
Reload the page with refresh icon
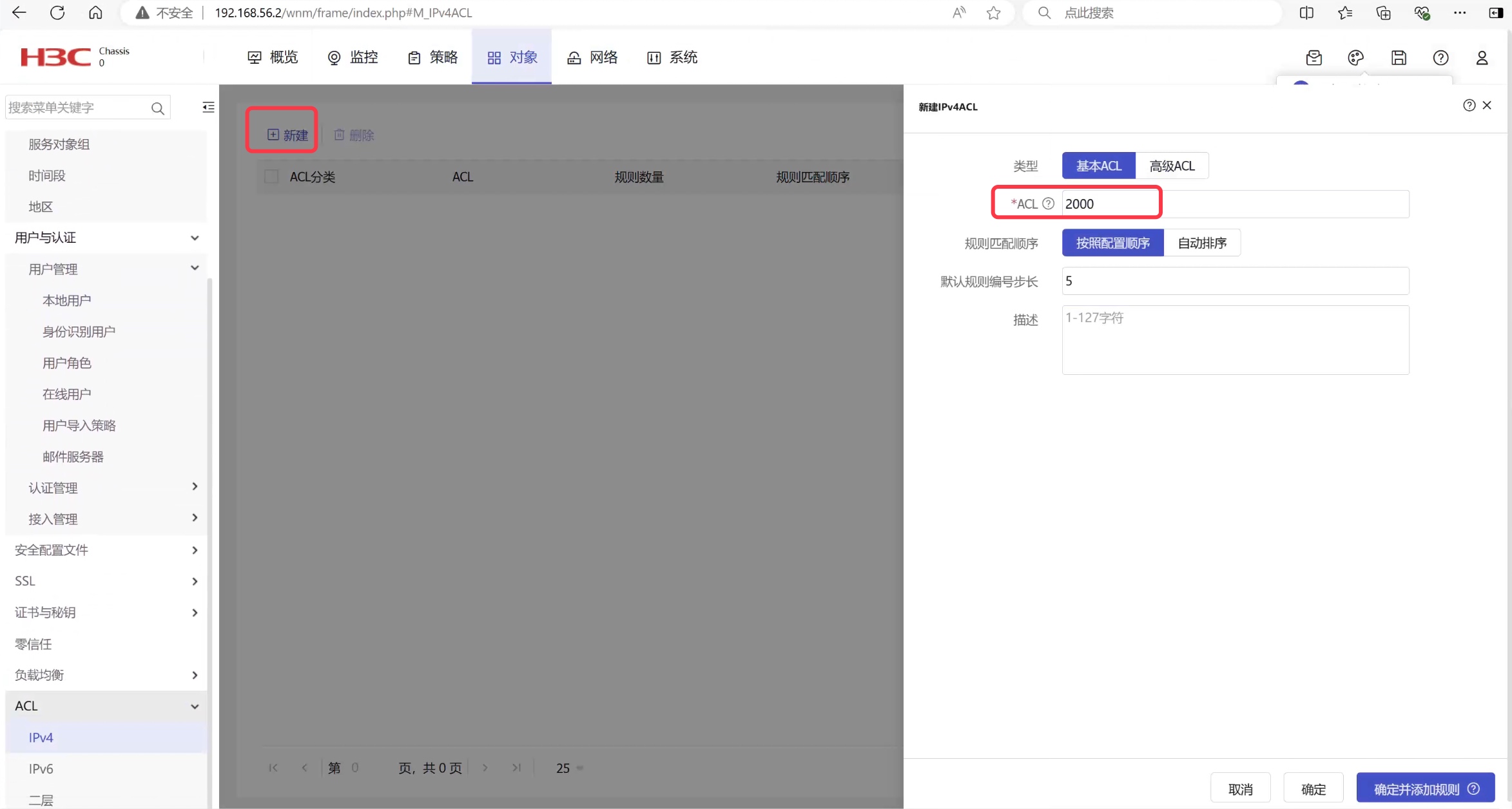coord(57,12)
